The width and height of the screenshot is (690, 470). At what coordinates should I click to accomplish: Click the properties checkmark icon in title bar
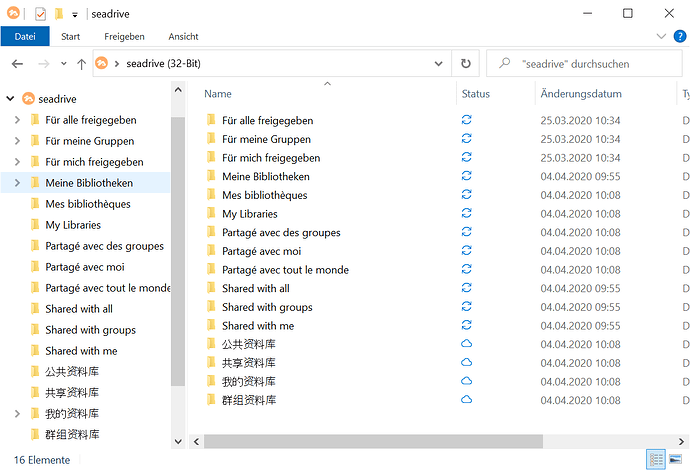(40, 14)
